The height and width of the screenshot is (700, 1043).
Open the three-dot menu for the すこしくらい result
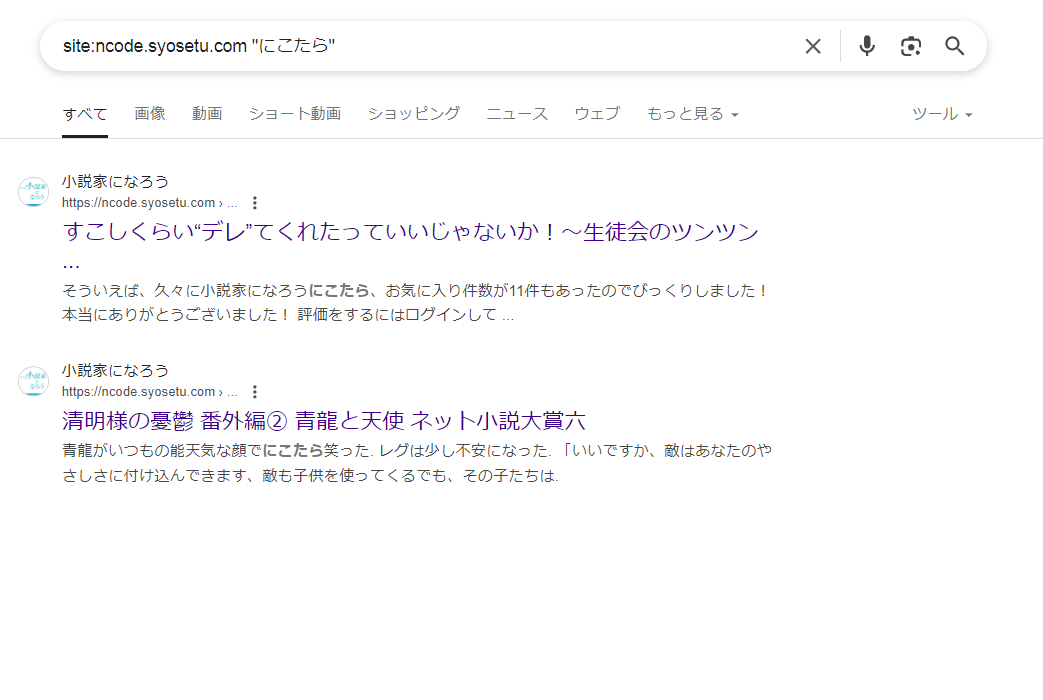tap(255, 203)
